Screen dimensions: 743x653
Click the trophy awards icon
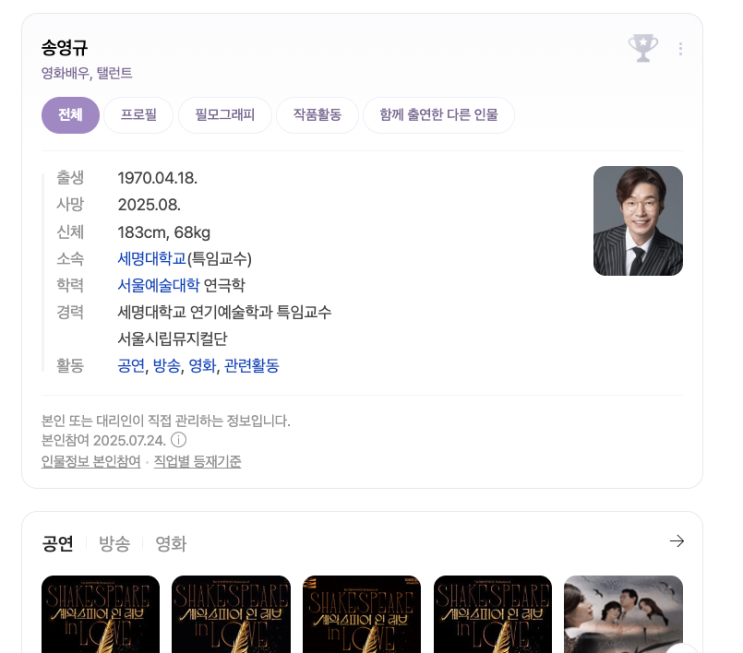point(643,48)
